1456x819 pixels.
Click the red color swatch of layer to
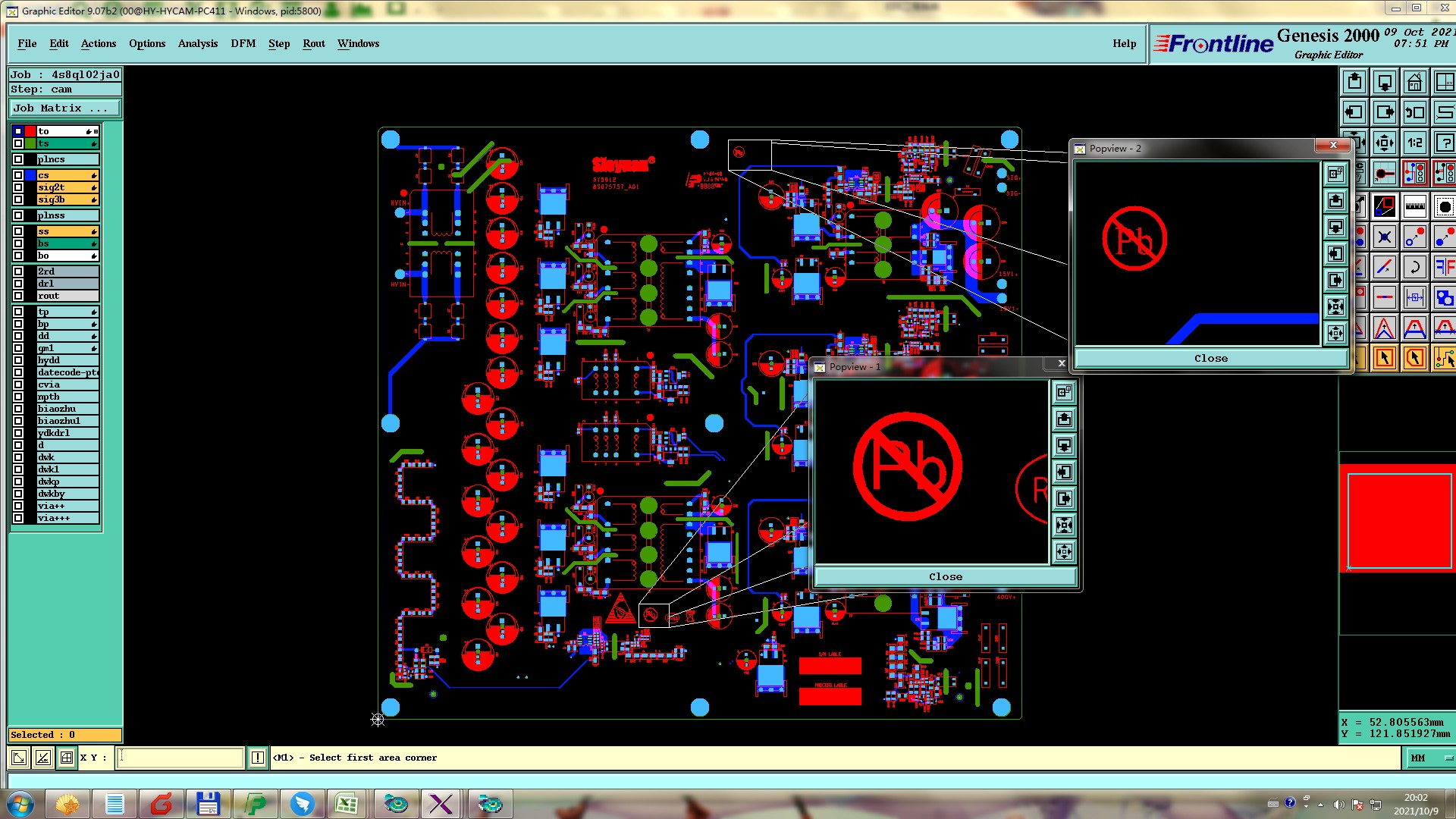click(30, 131)
